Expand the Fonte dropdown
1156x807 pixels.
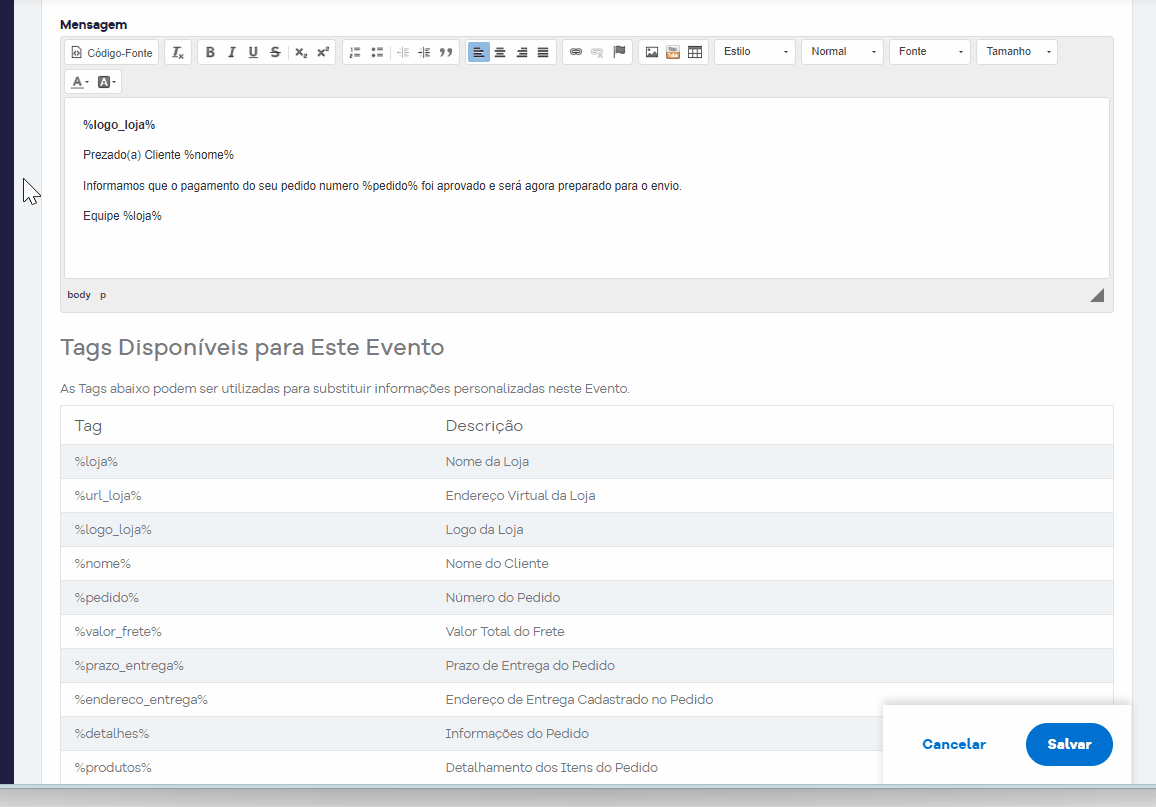coord(930,52)
